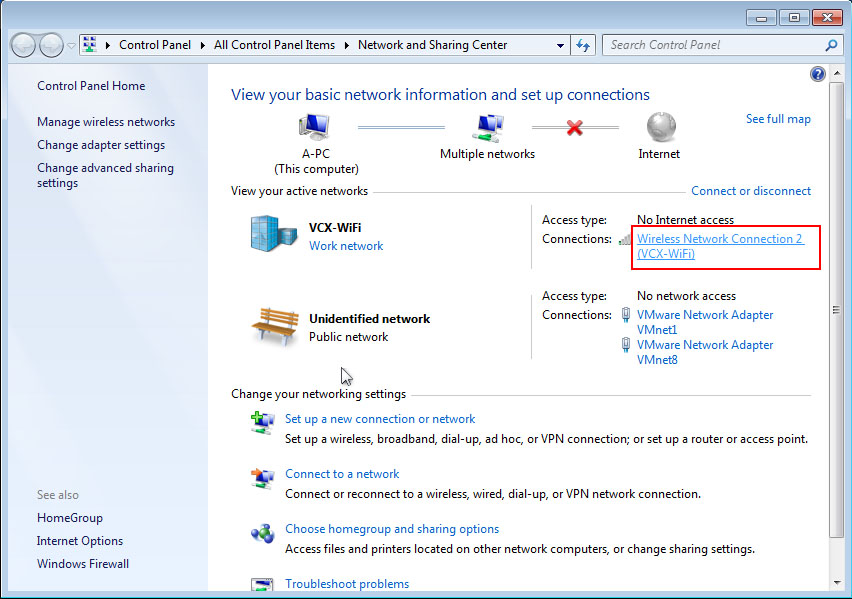Click Connect to a network link
The width and height of the screenshot is (852, 599).
point(342,474)
